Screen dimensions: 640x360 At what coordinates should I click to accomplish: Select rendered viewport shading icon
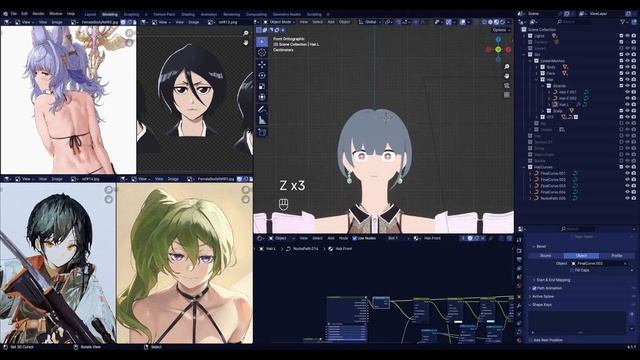pyautogui.click(x=502, y=22)
